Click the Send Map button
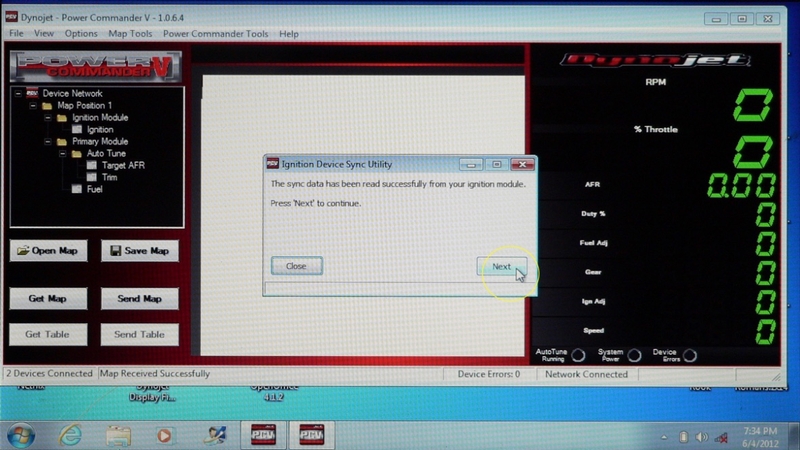The width and height of the screenshot is (800, 450). pyautogui.click(x=139, y=299)
